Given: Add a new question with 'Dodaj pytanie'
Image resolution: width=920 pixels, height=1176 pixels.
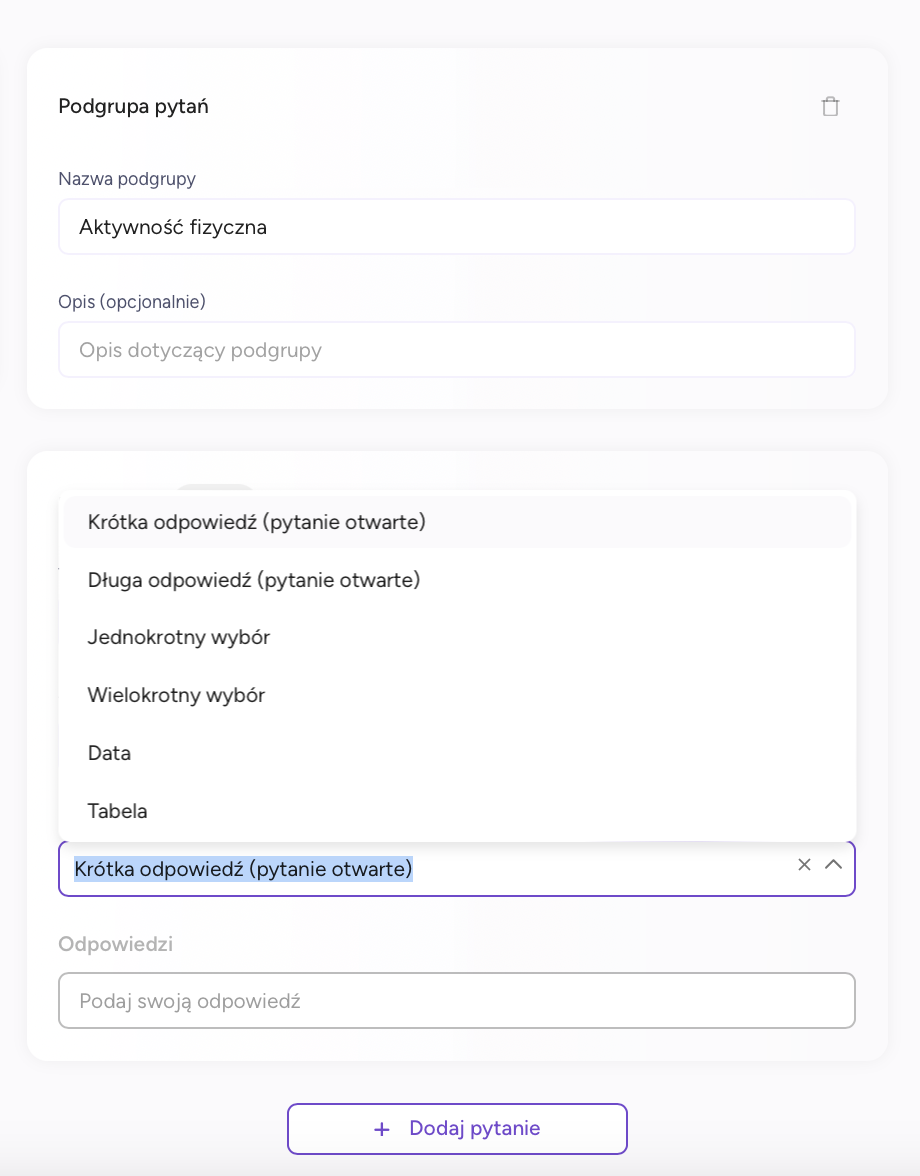Looking at the screenshot, I should [x=457, y=1129].
